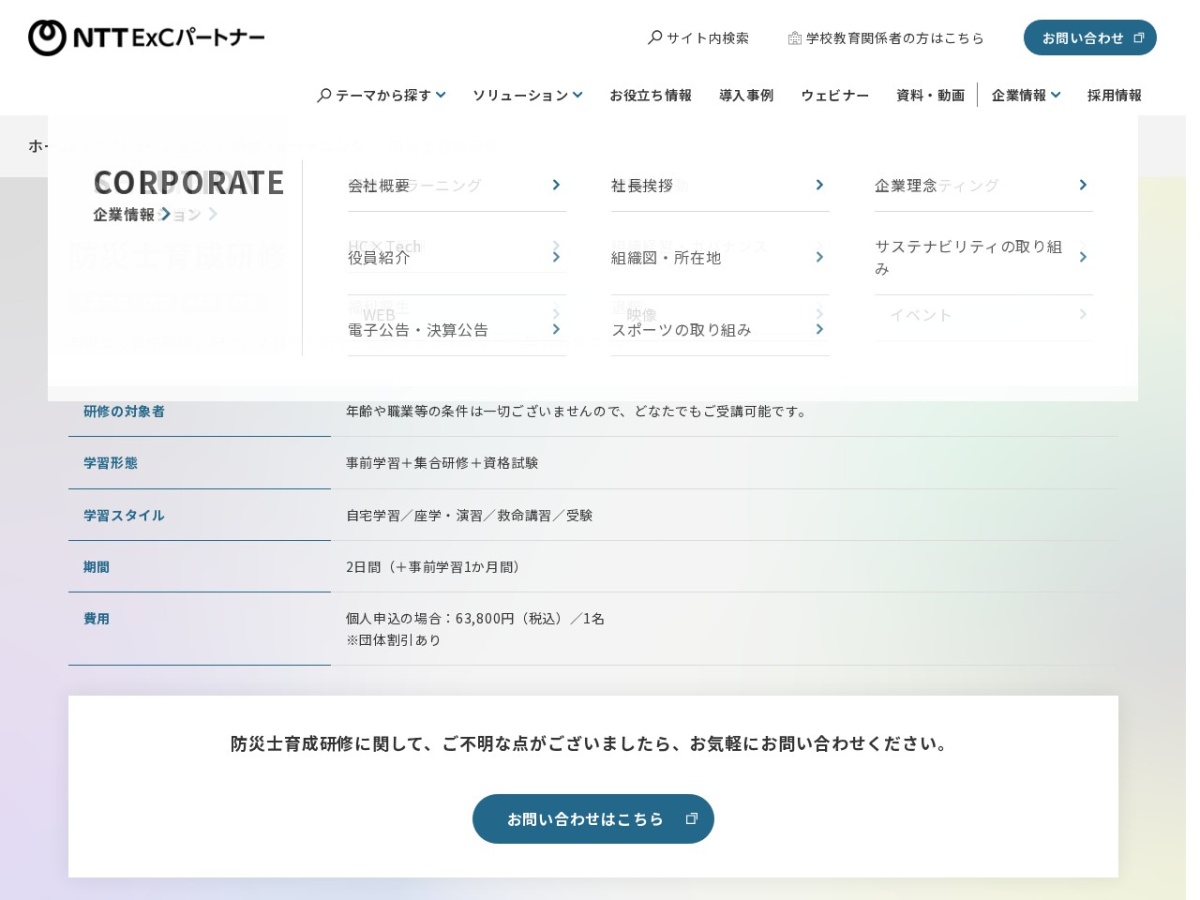Click the NTT ExC Partner logo
This screenshot has height=900, width=1200.
[x=147, y=38]
